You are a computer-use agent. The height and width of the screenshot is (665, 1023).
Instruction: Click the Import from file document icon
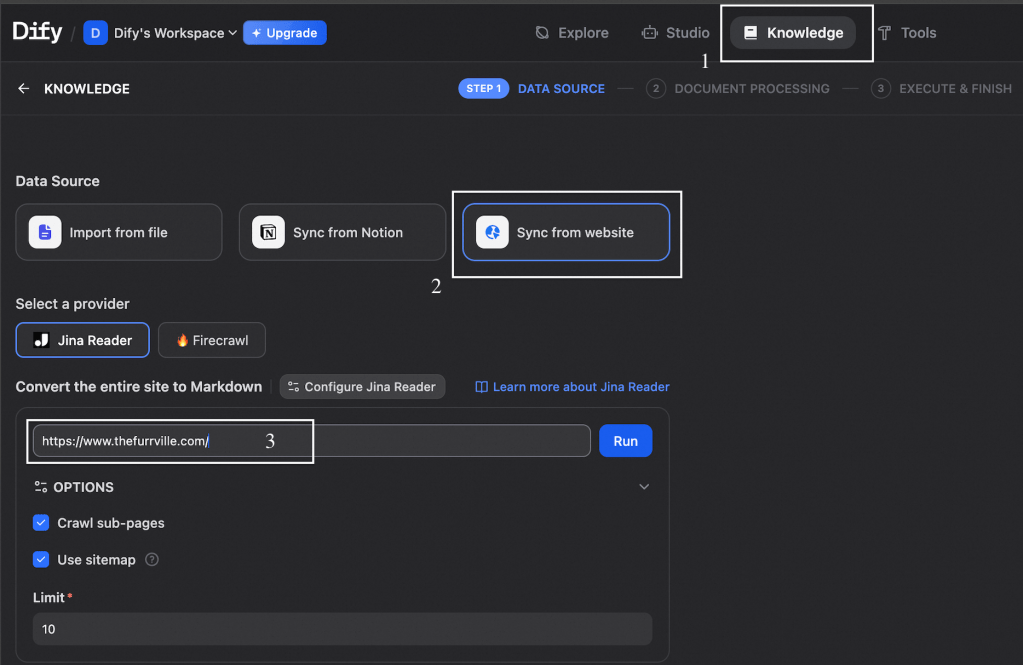45,232
